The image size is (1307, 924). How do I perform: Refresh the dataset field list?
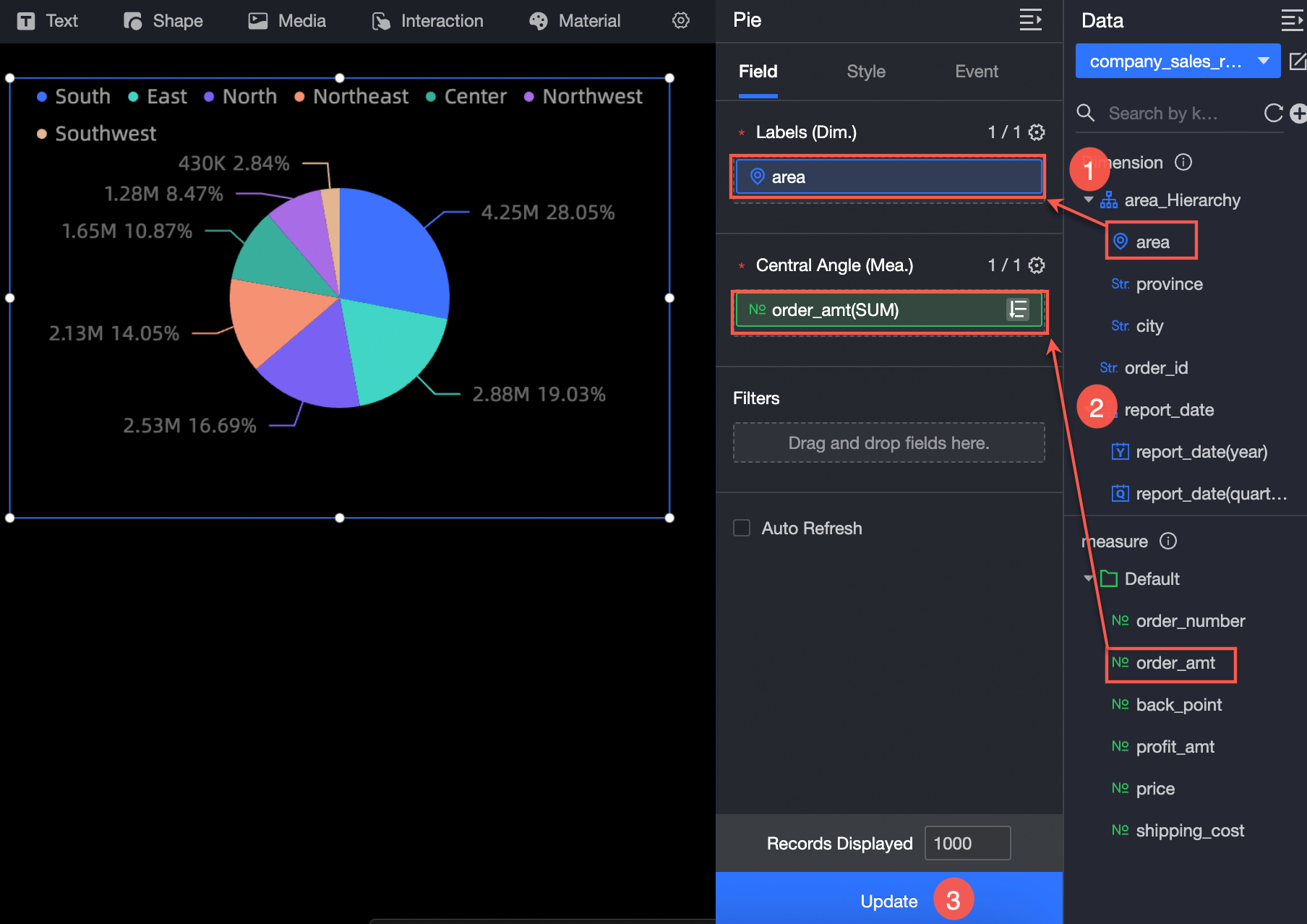coord(1273,114)
